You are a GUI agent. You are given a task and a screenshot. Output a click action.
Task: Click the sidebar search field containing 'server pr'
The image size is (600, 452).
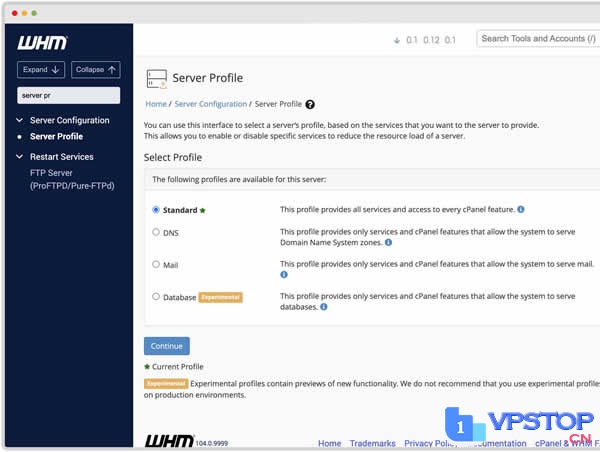pos(68,95)
